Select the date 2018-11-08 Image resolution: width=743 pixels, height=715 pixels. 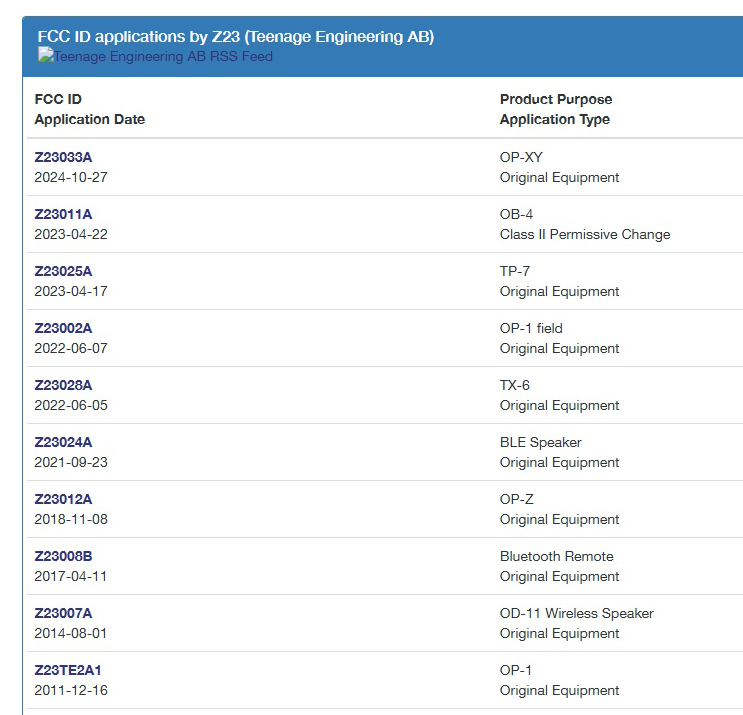click(71, 519)
